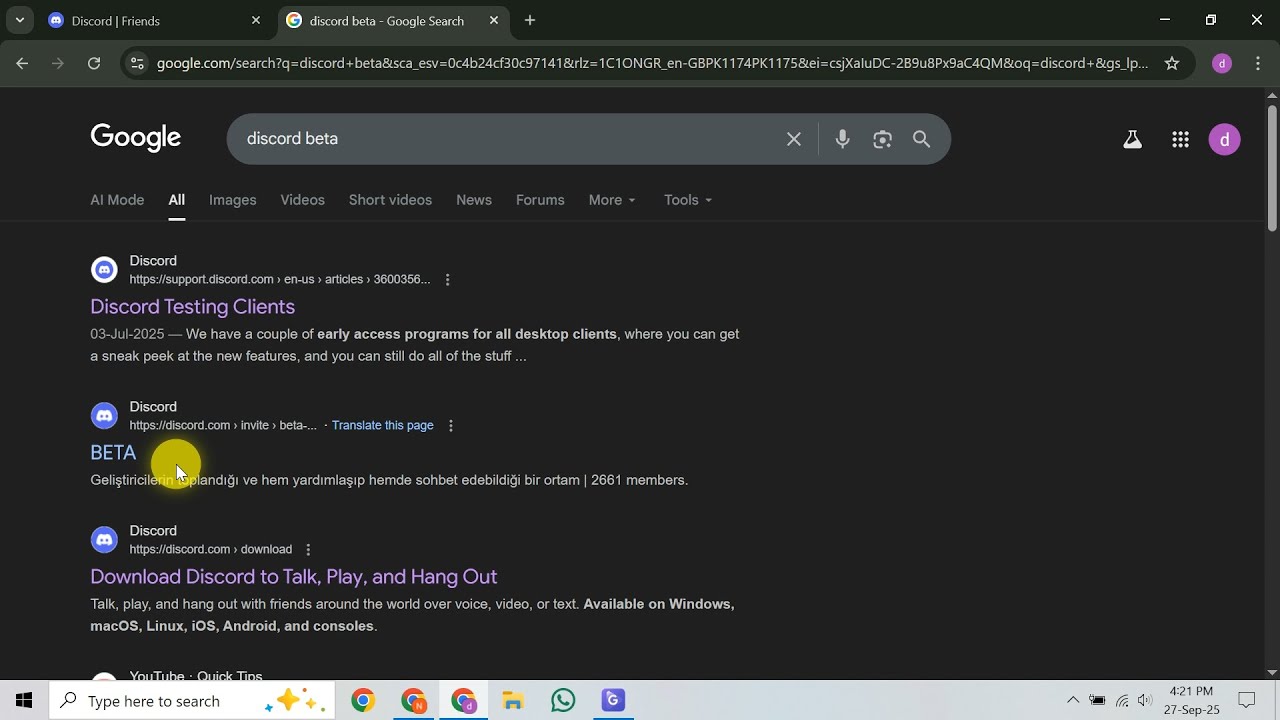This screenshot has height=720, width=1280.
Task: Select the AI Mode tab
Action: pos(117,200)
